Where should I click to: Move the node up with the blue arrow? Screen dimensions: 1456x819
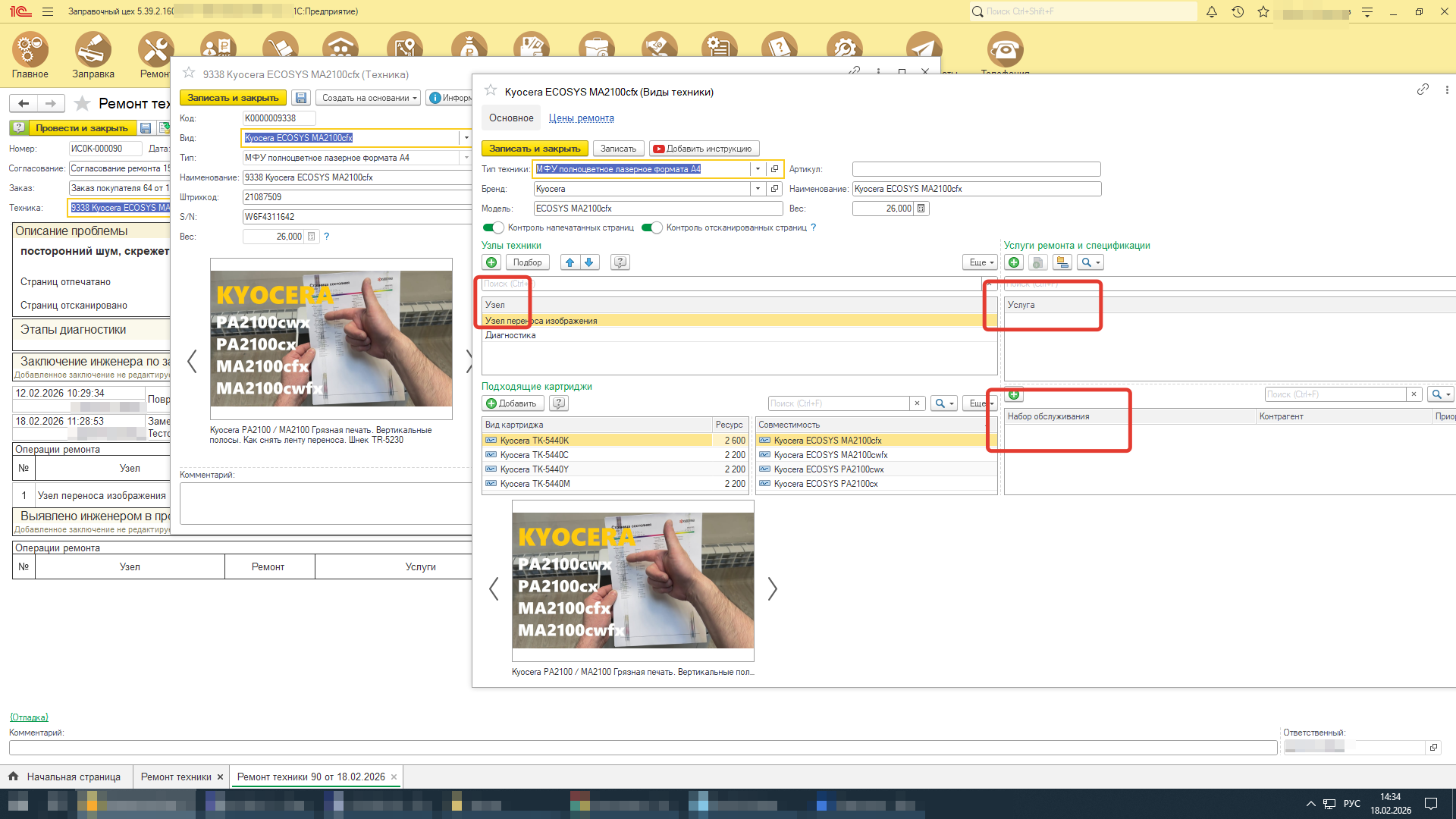(x=570, y=262)
